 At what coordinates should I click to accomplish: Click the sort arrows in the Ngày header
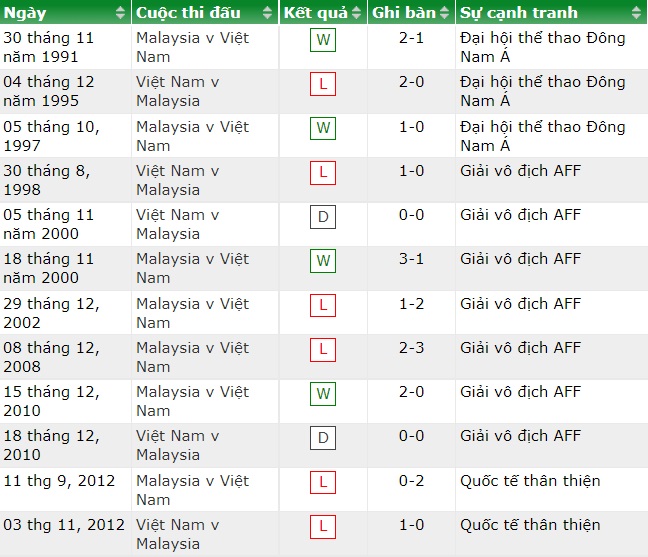point(120,13)
